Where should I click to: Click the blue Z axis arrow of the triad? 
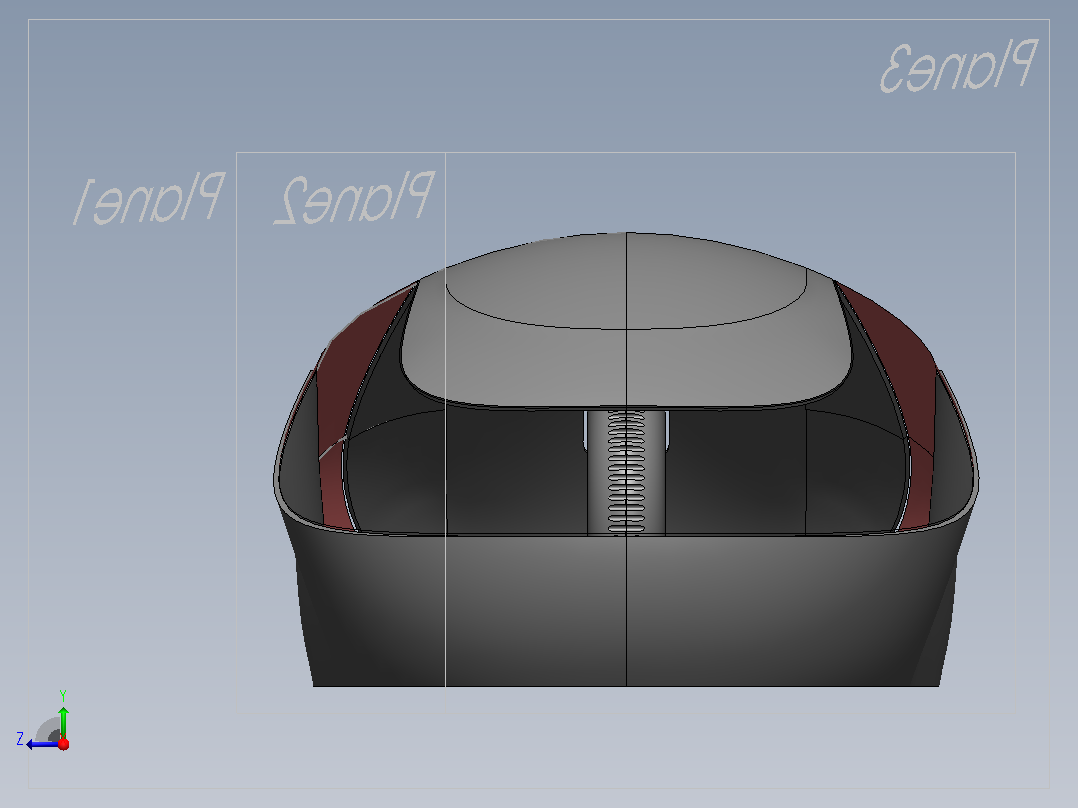point(41,745)
